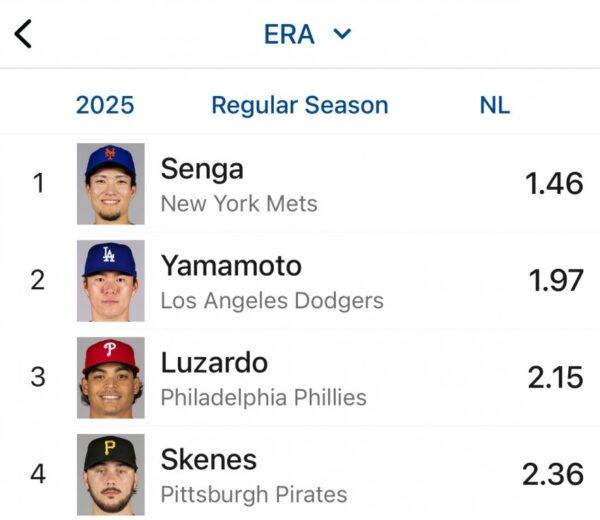Tap the Pittsburgh Pirates team label
600x520 pixels.
pos(254,494)
